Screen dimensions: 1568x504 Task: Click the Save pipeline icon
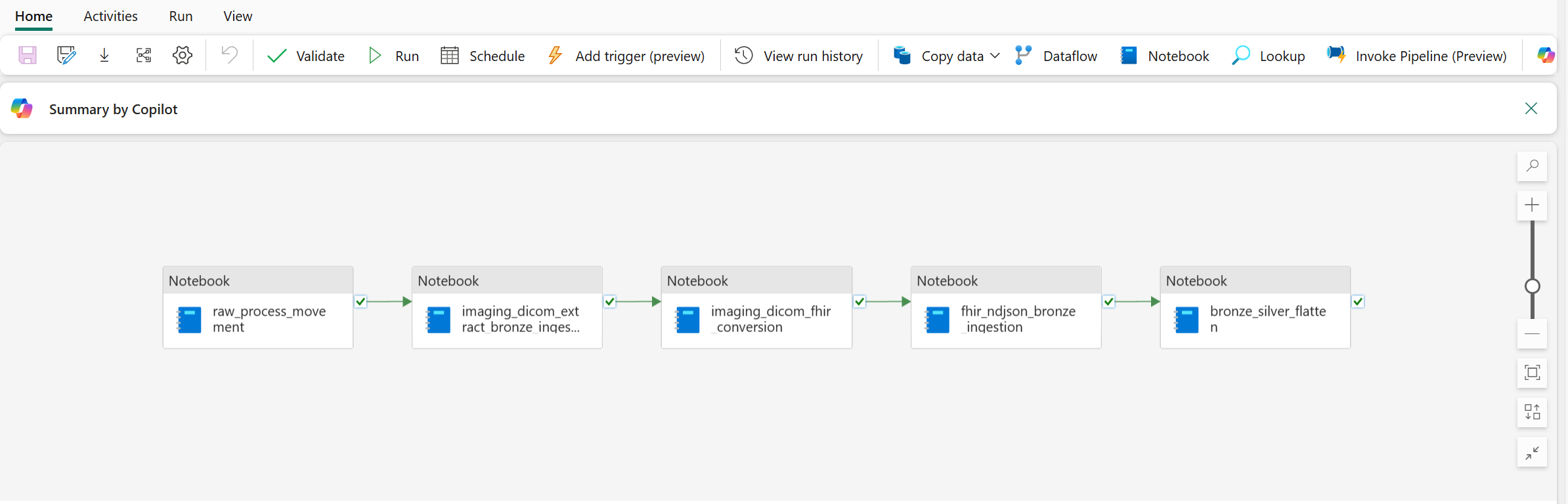27,55
